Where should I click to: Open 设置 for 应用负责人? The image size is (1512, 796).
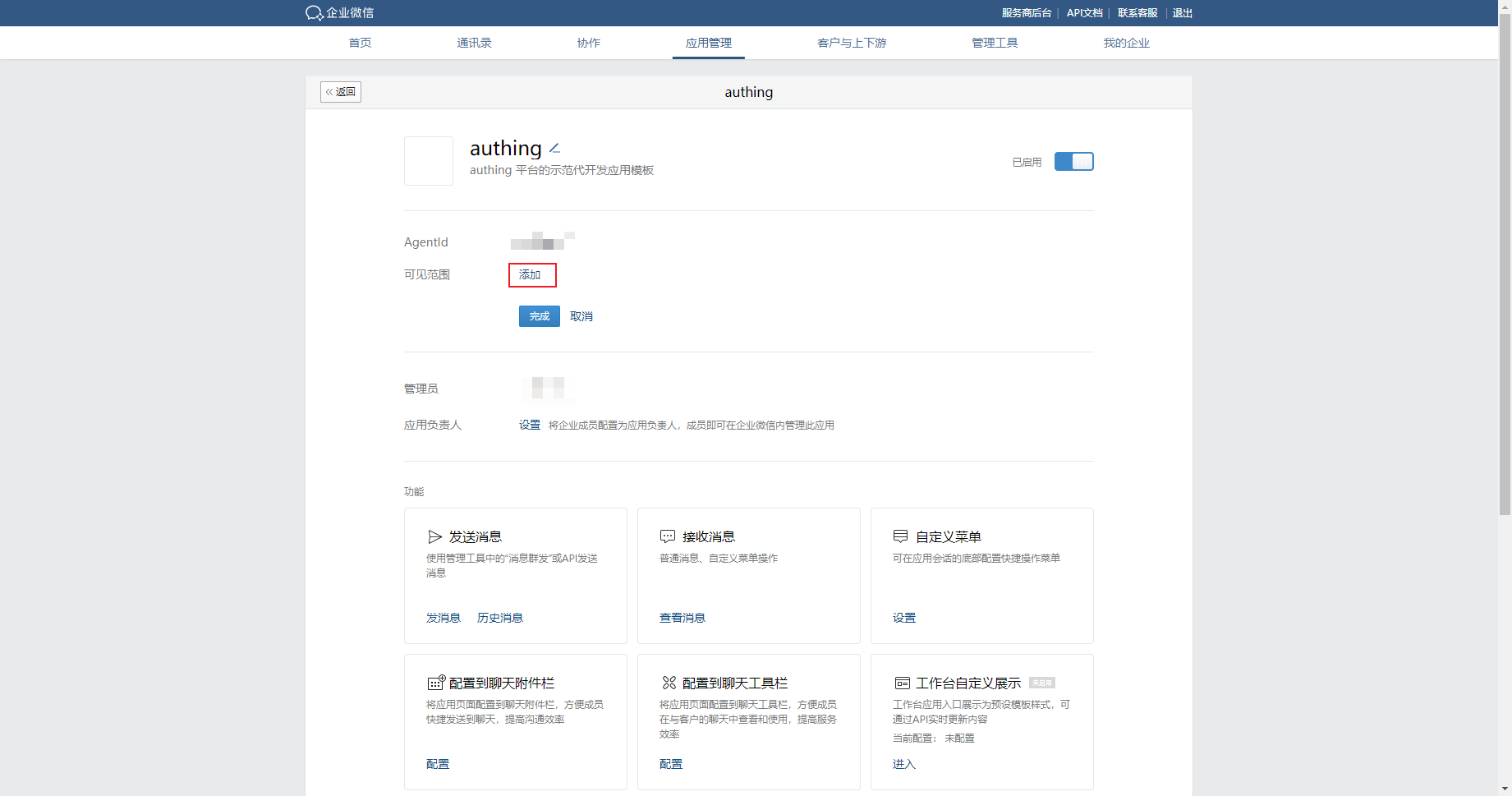(530, 426)
